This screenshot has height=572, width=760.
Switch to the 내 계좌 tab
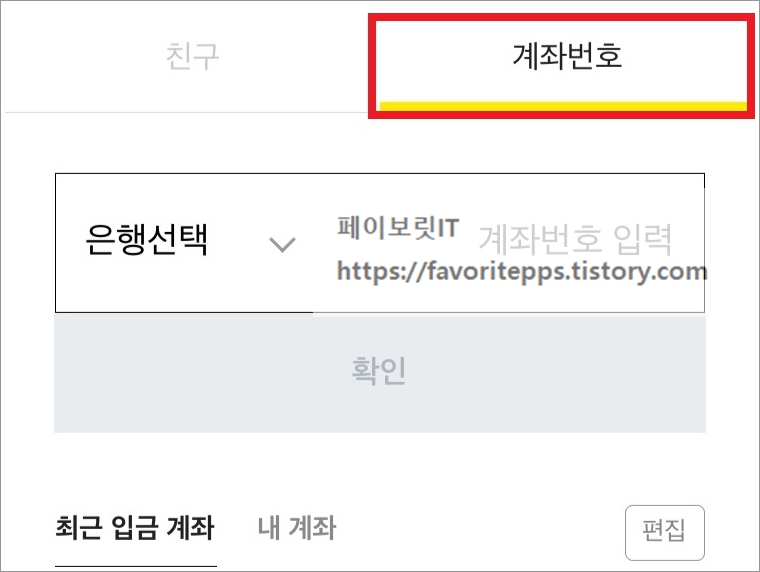coord(297,527)
